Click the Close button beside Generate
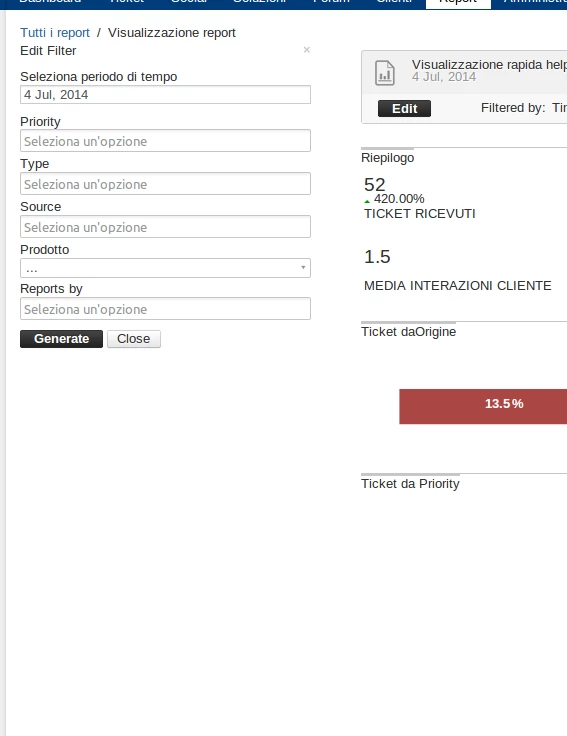The height and width of the screenshot is (736, 567). point(134,339)
